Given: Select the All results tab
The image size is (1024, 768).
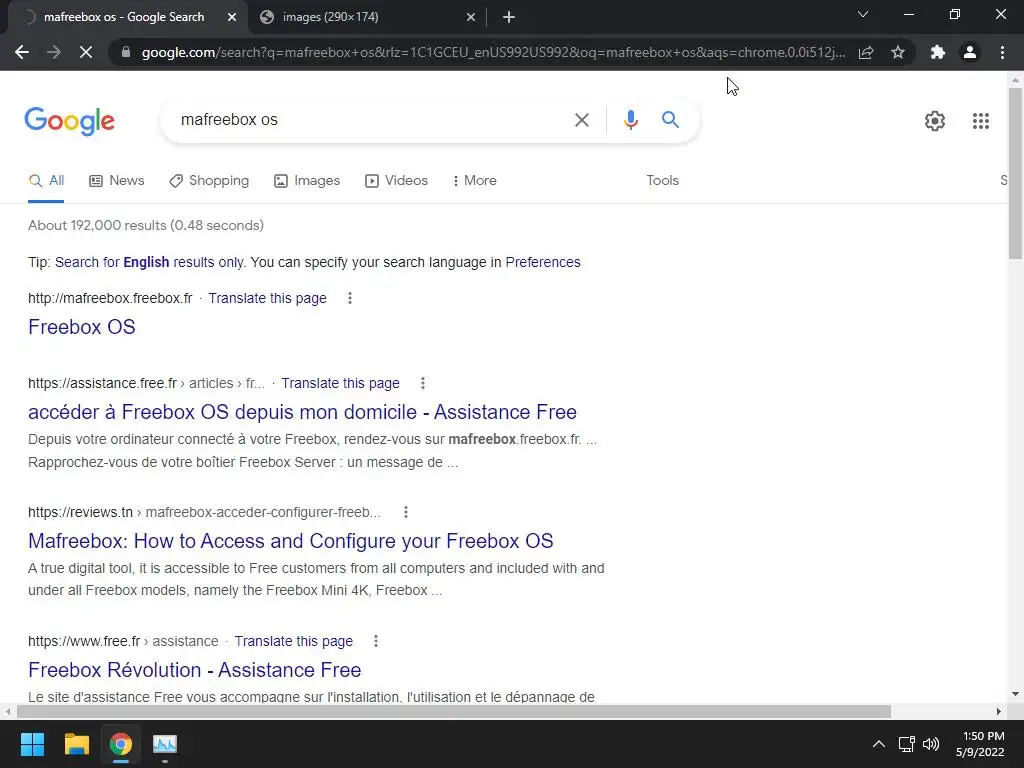Looking at the screenshot, I should click(46, 181).
